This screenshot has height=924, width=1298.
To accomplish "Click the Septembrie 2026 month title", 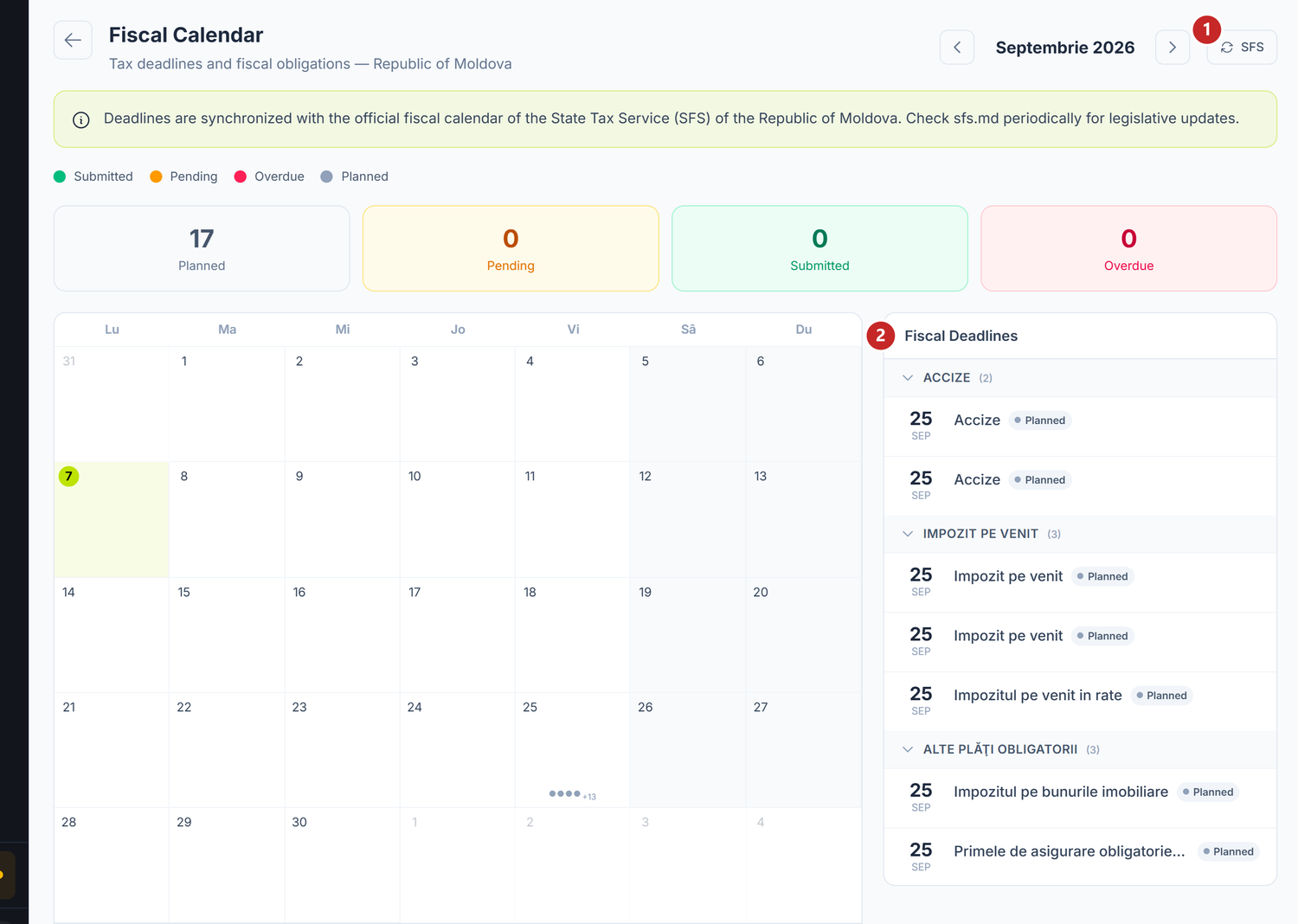I will point(1065,48).
